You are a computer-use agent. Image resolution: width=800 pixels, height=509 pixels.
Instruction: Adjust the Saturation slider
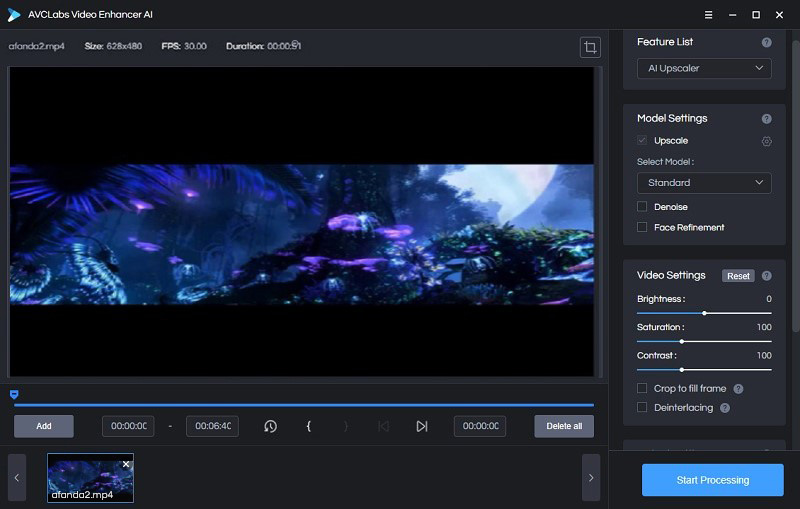coord(704,341)
